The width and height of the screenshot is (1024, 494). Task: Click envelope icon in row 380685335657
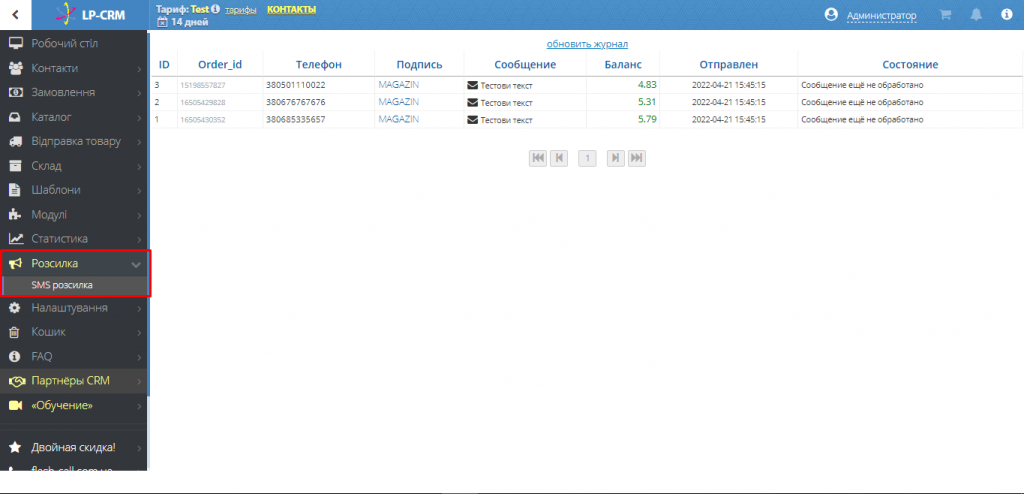473,120
